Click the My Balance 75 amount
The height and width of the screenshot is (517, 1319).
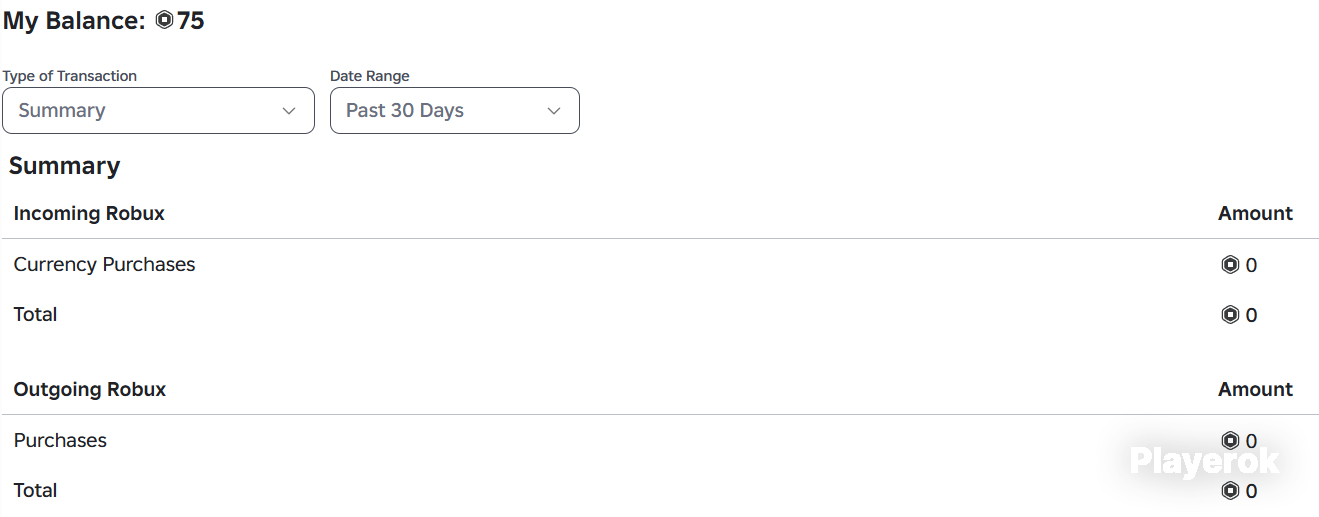[x=191, y=21]
